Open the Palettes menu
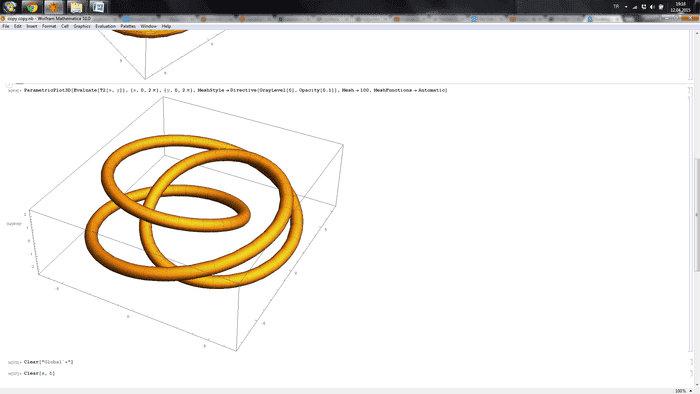Image resolution: width=700 pixels, height=394 pixels. [128, 26]
